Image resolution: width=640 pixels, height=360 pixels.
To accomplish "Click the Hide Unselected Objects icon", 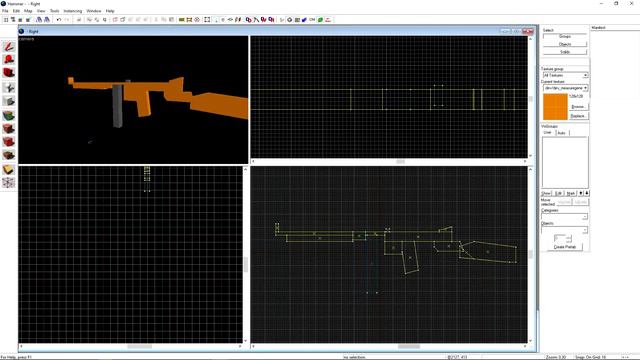I will pyautogui.click(x=122, y=20).
